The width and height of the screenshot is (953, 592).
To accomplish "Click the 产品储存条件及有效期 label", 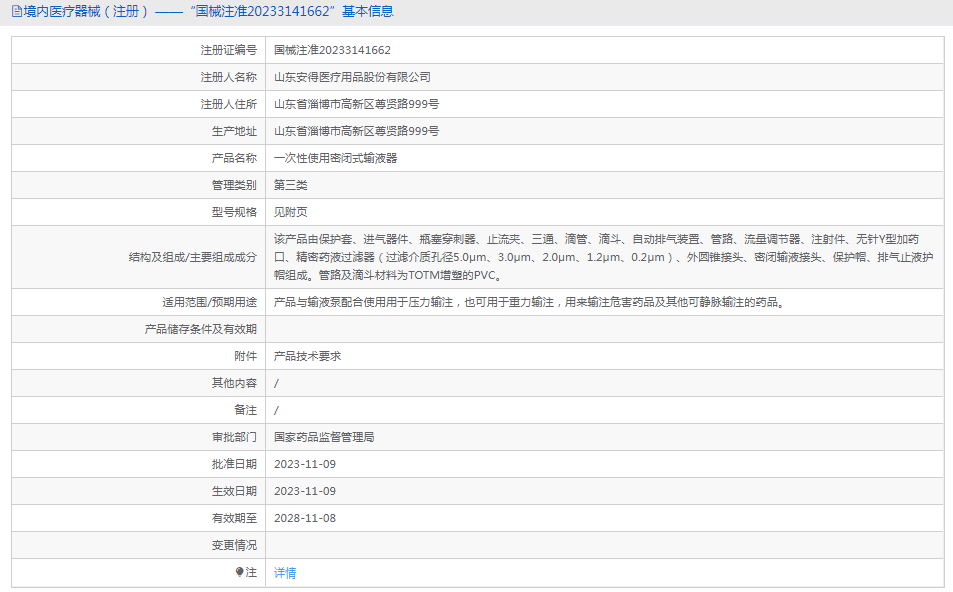I will 201,329.
